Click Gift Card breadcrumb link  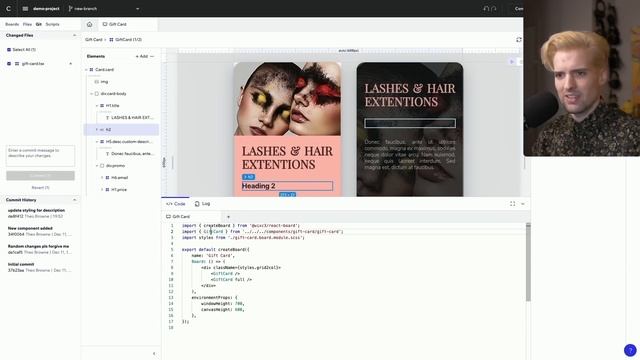click(x=93, y=40)
